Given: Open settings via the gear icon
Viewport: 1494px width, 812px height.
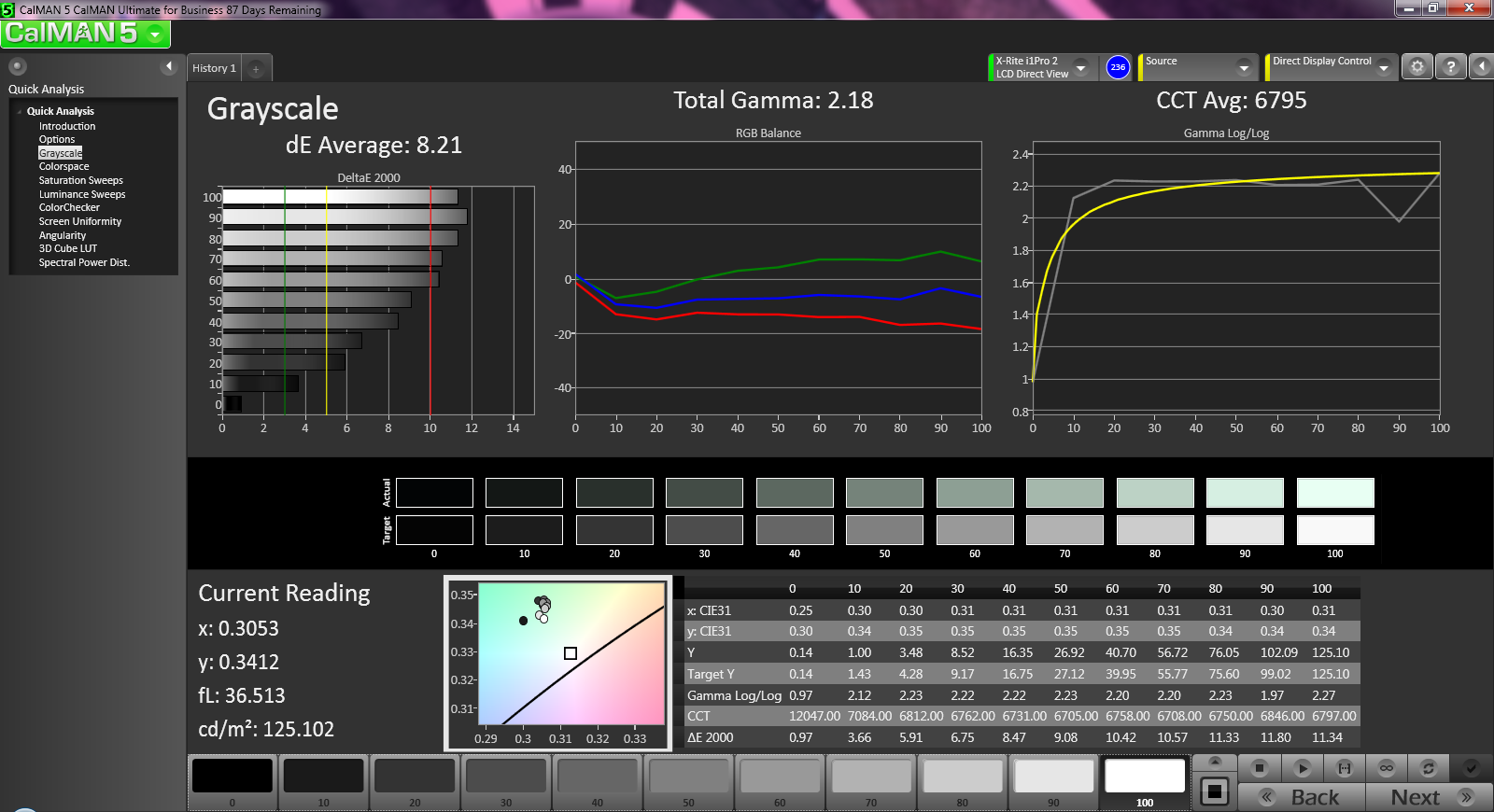Looking at the screenshot, I should [x=1417, y=67].
